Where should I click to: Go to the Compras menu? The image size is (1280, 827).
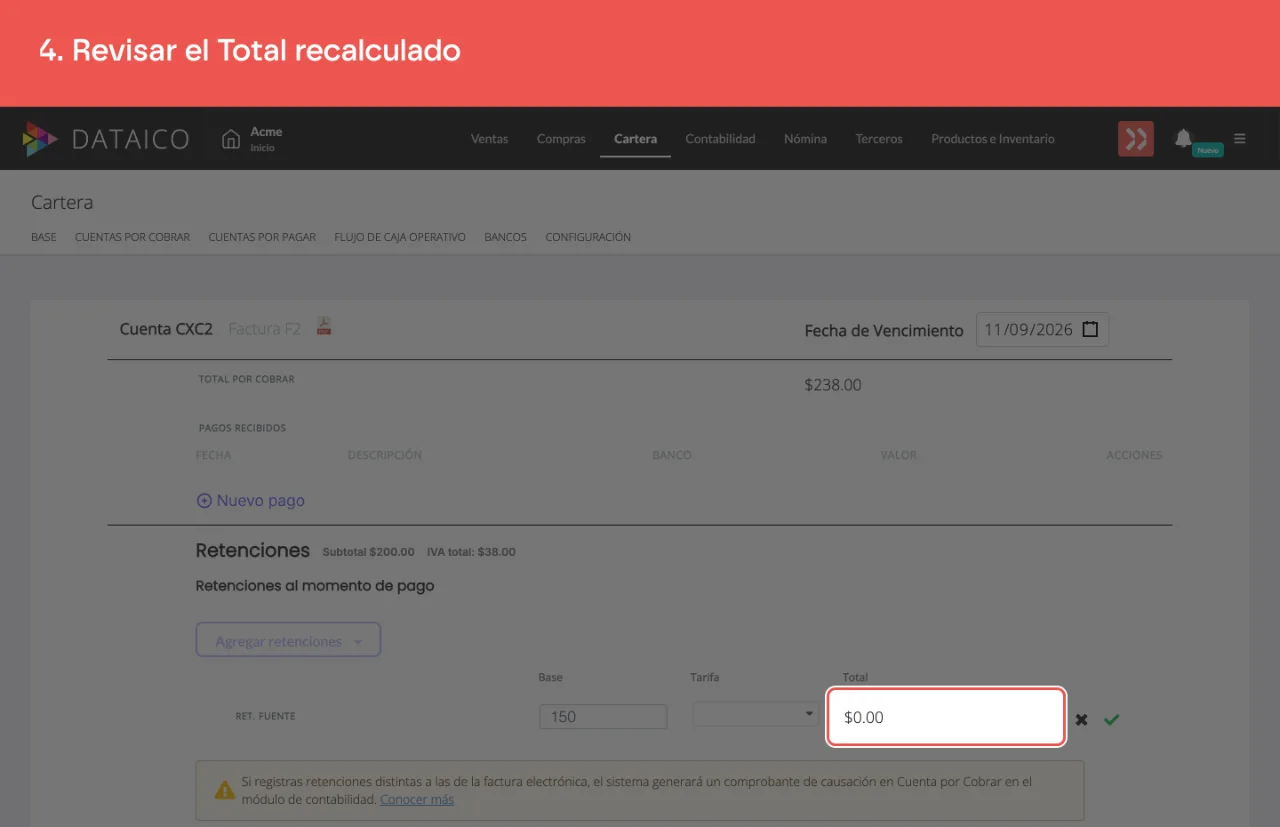pyautogui.click(x=561, y=139)
